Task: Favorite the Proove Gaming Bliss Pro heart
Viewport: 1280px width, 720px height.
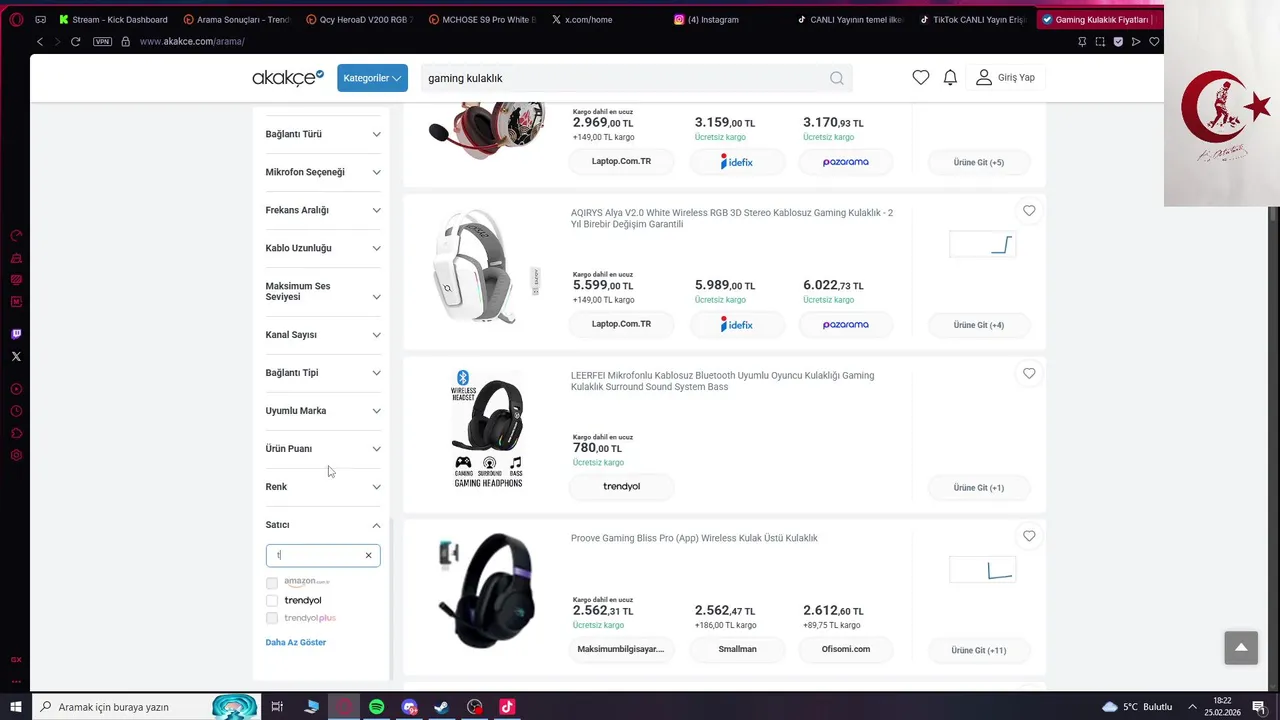Action: (1029, 537)
